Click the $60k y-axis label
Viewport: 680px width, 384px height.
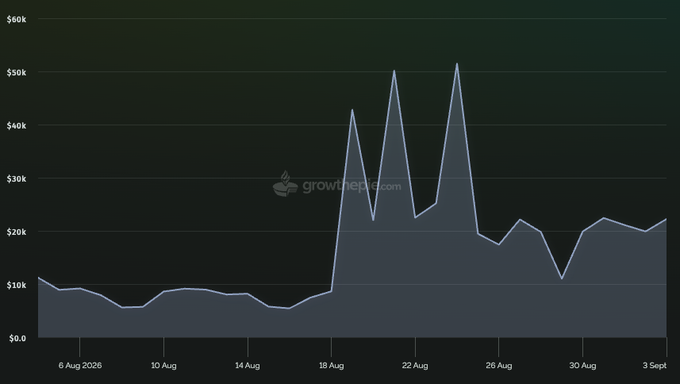click(16, 20)
